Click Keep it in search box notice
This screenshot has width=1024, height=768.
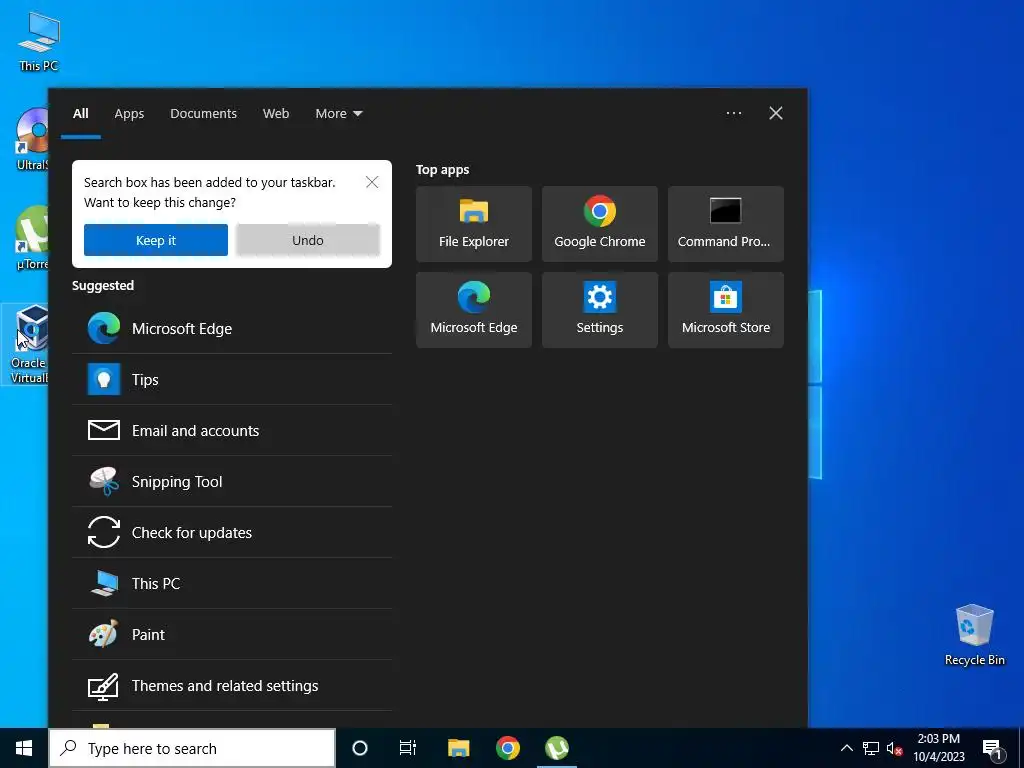[x=155, y=240]
